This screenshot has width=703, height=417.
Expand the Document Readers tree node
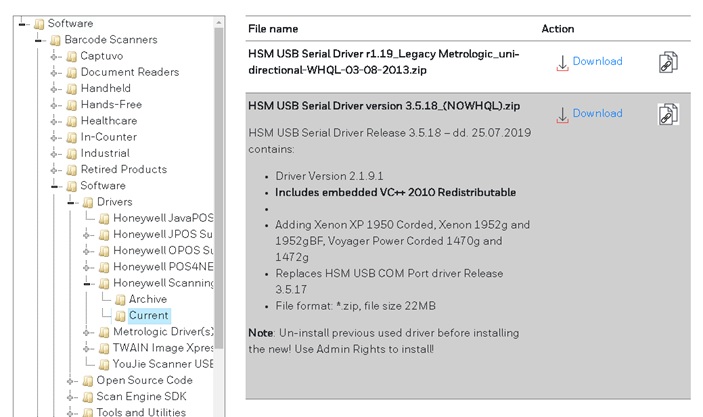[x=56, y=72]
